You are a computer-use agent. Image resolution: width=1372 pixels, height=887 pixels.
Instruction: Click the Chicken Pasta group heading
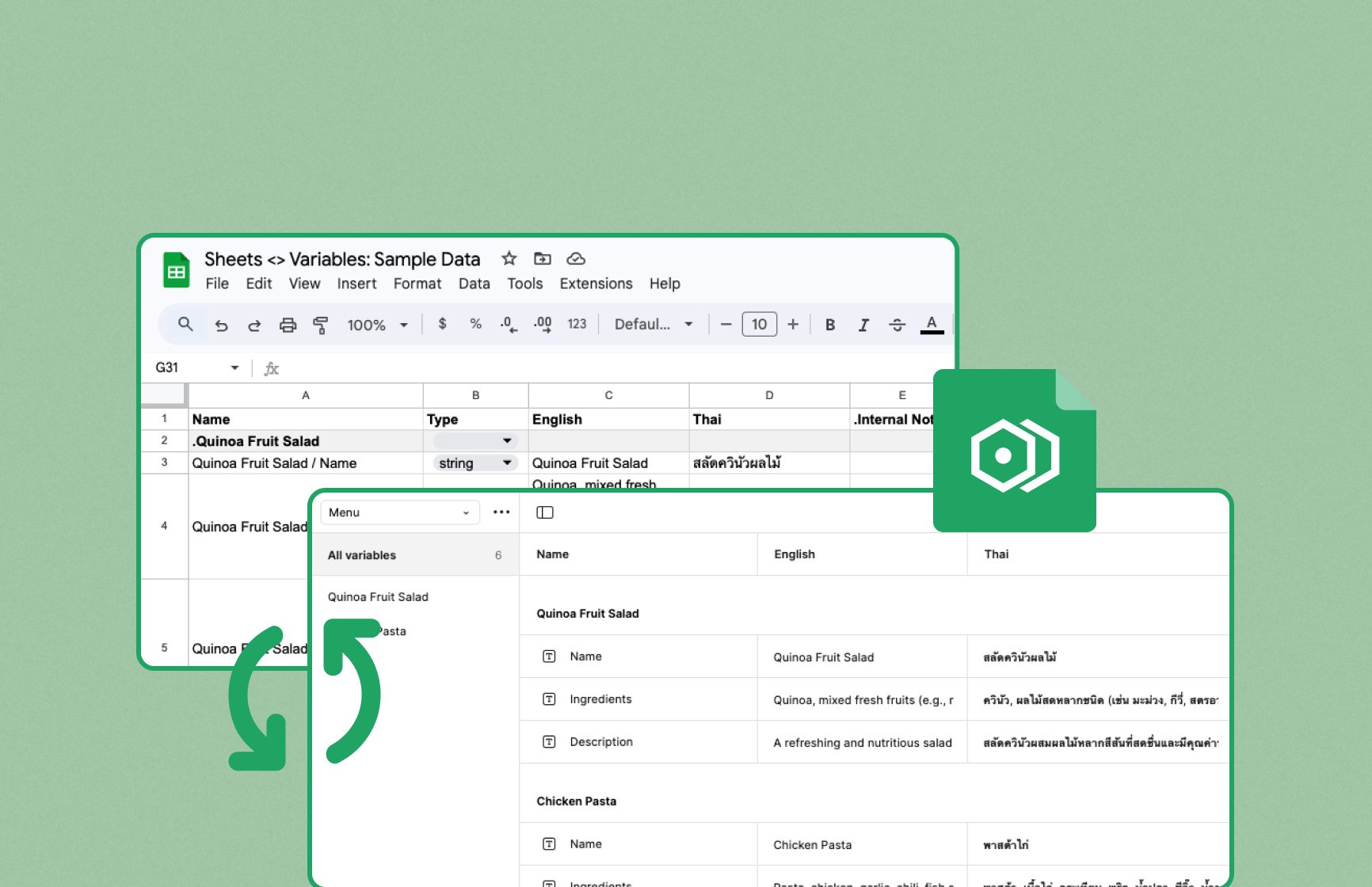coord(576,801)
